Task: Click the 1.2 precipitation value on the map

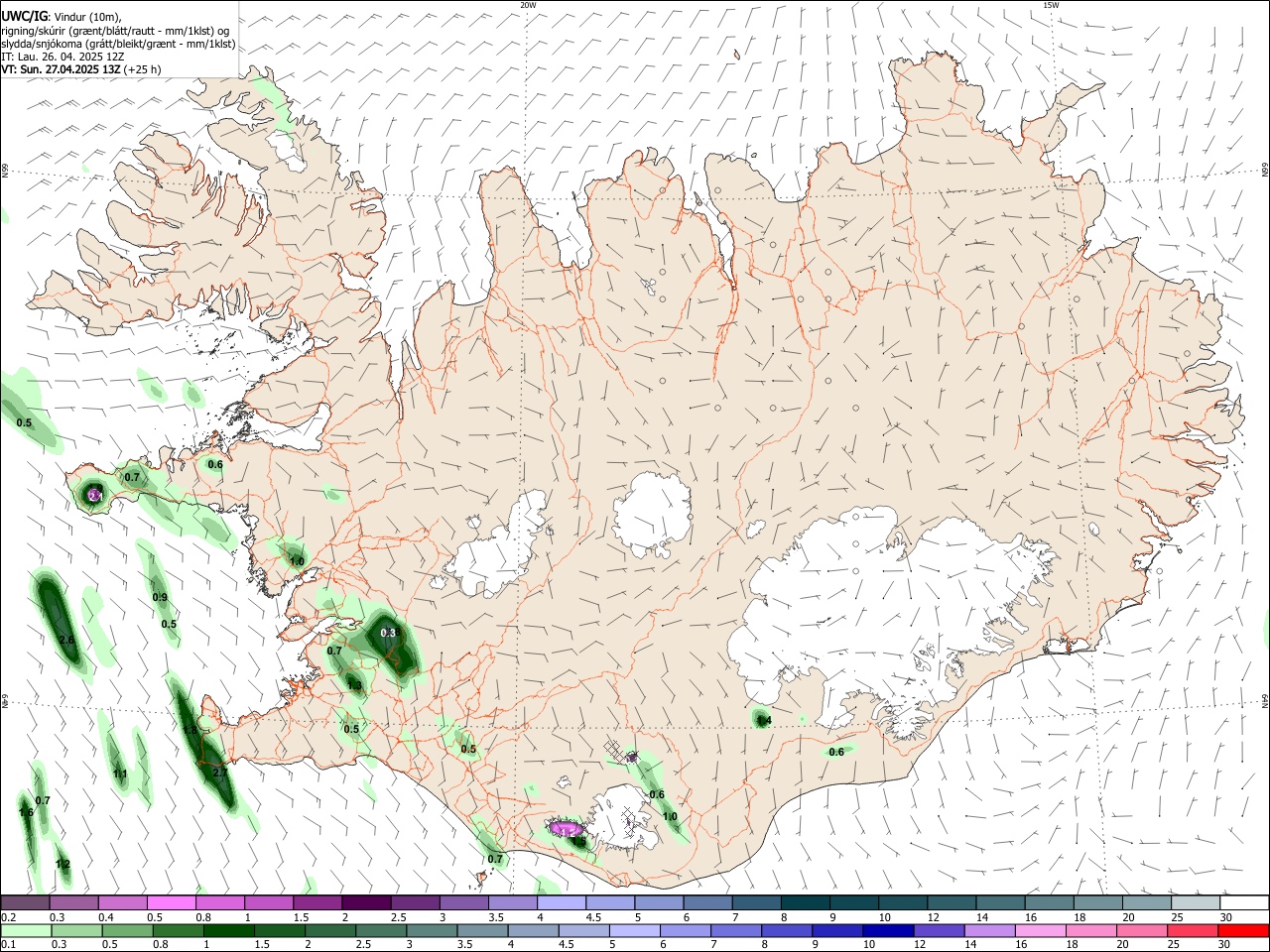Action: (63, 865)
